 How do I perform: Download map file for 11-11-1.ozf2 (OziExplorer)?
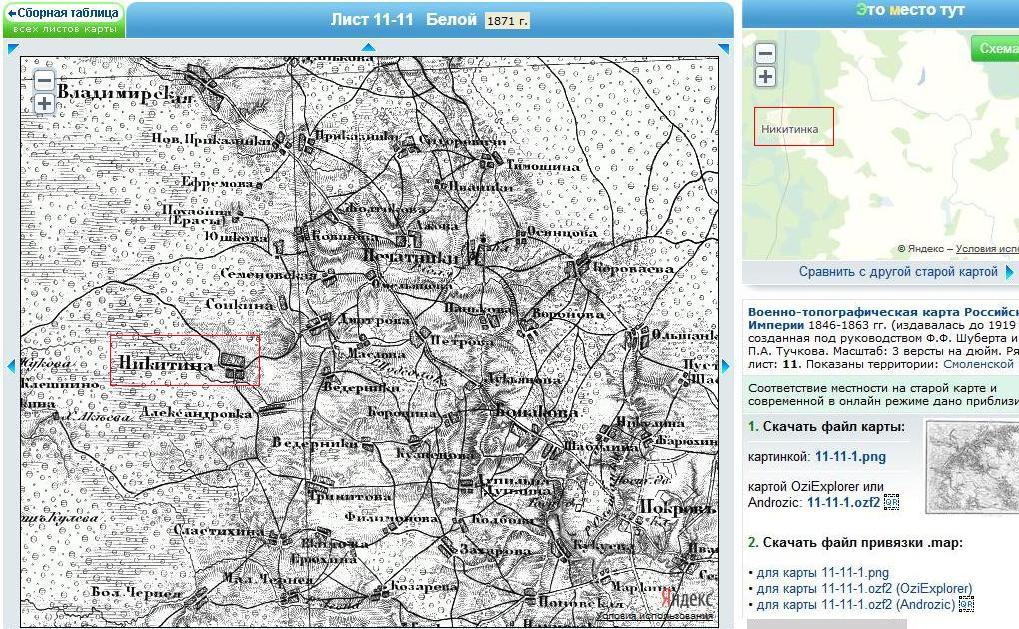(x=864, y=589)
